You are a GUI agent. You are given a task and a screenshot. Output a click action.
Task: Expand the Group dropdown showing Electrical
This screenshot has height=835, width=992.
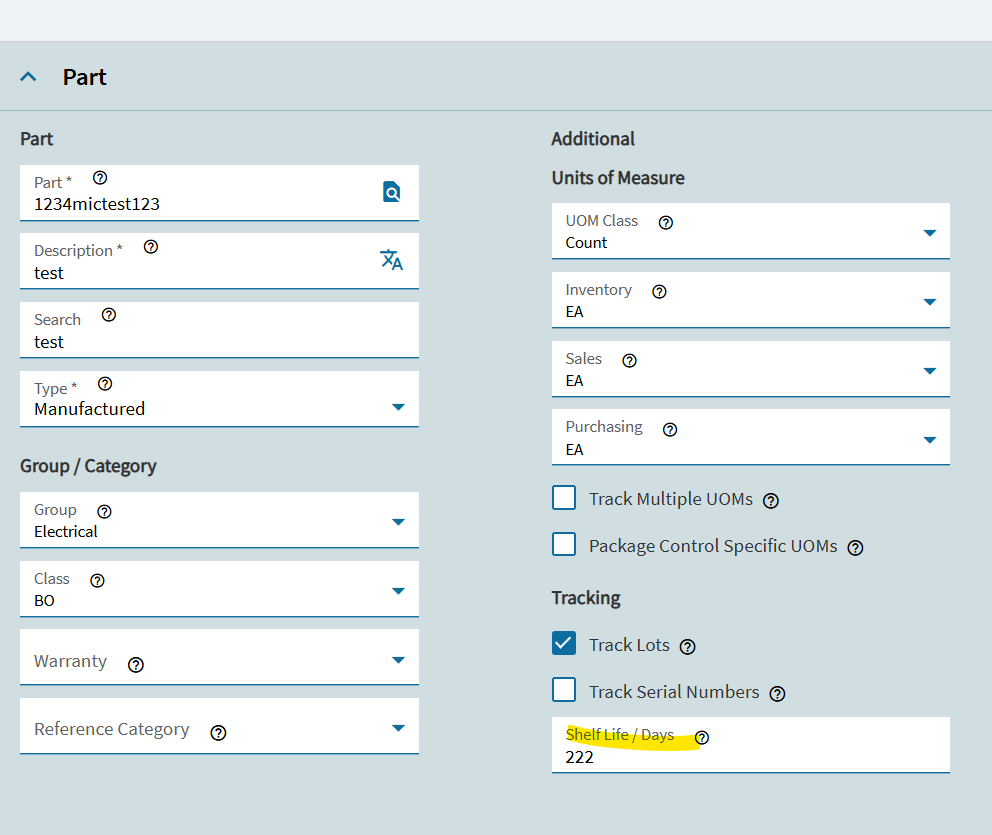click(219, 519)
